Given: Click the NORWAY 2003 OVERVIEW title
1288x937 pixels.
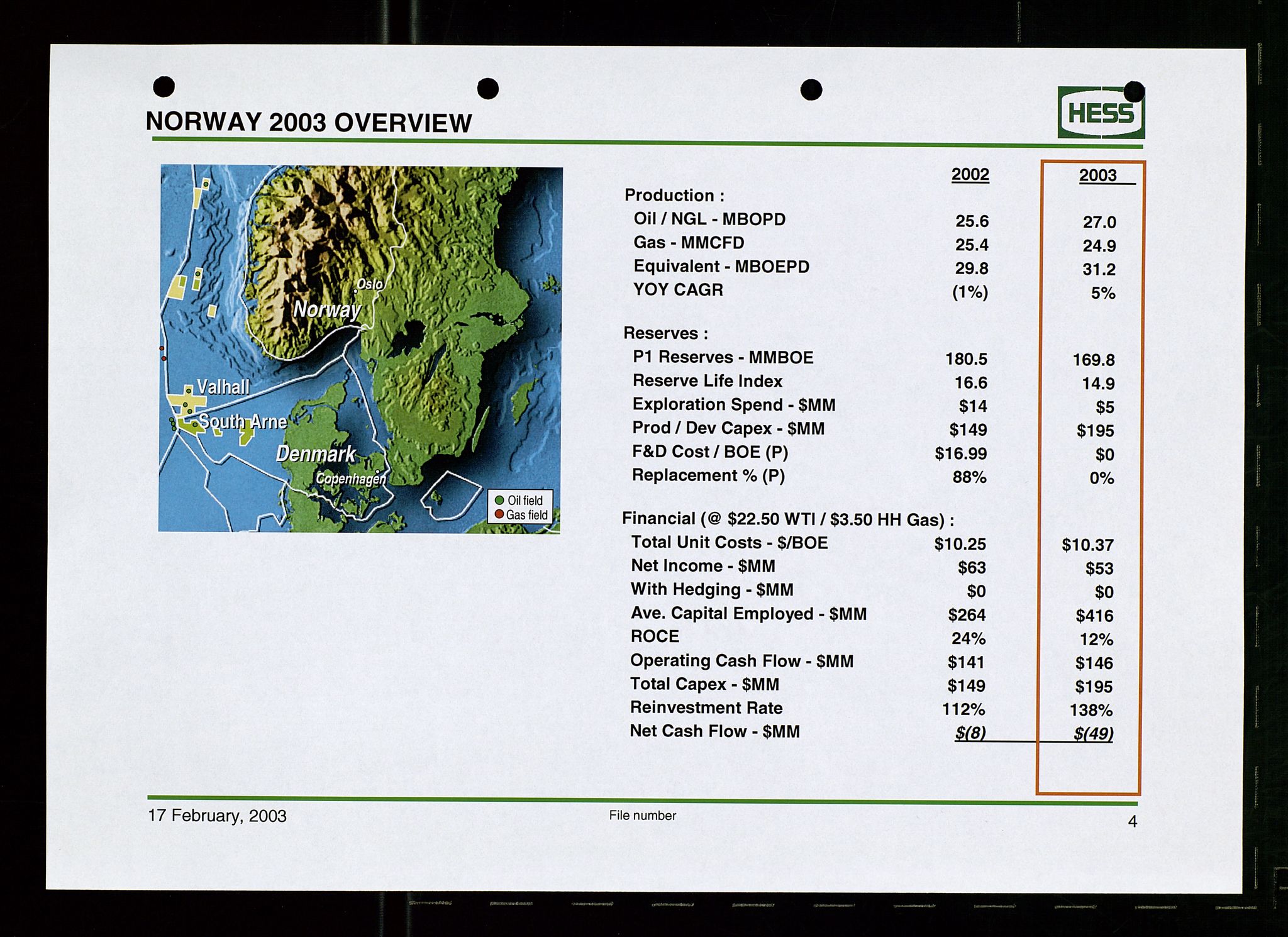Looking at the screenshot, I should pos(309,123).
